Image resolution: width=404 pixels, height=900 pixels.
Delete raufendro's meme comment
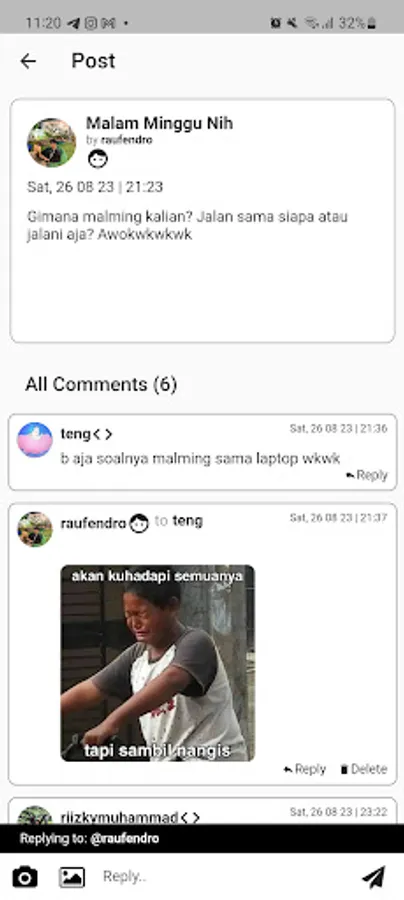pos(363,769)
